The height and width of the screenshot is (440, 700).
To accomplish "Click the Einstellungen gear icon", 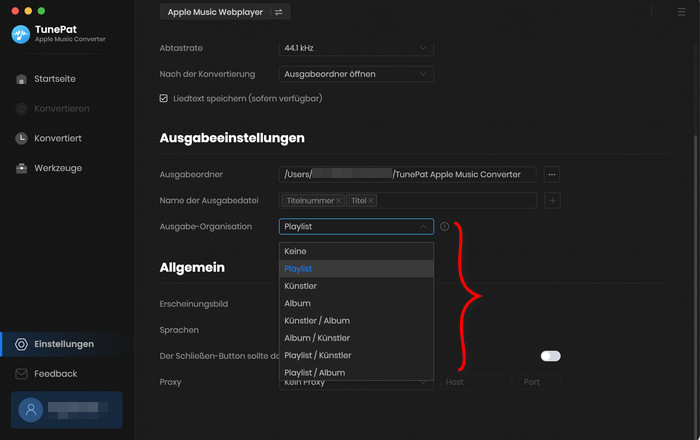I will point(21,344).
